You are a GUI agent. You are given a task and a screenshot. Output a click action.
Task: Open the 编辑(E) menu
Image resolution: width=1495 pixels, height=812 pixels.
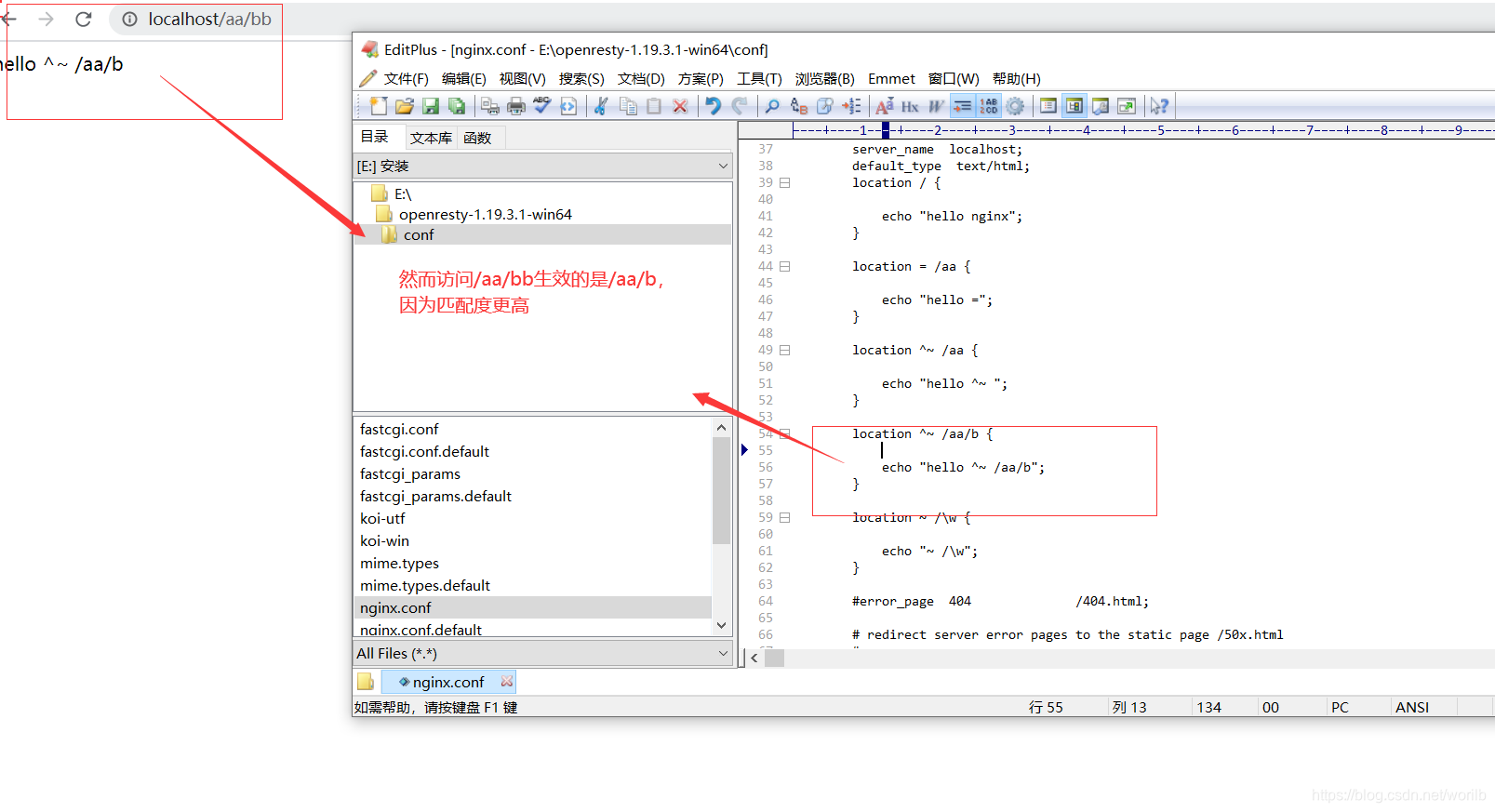pyautogui.click(x=464, y=79)
